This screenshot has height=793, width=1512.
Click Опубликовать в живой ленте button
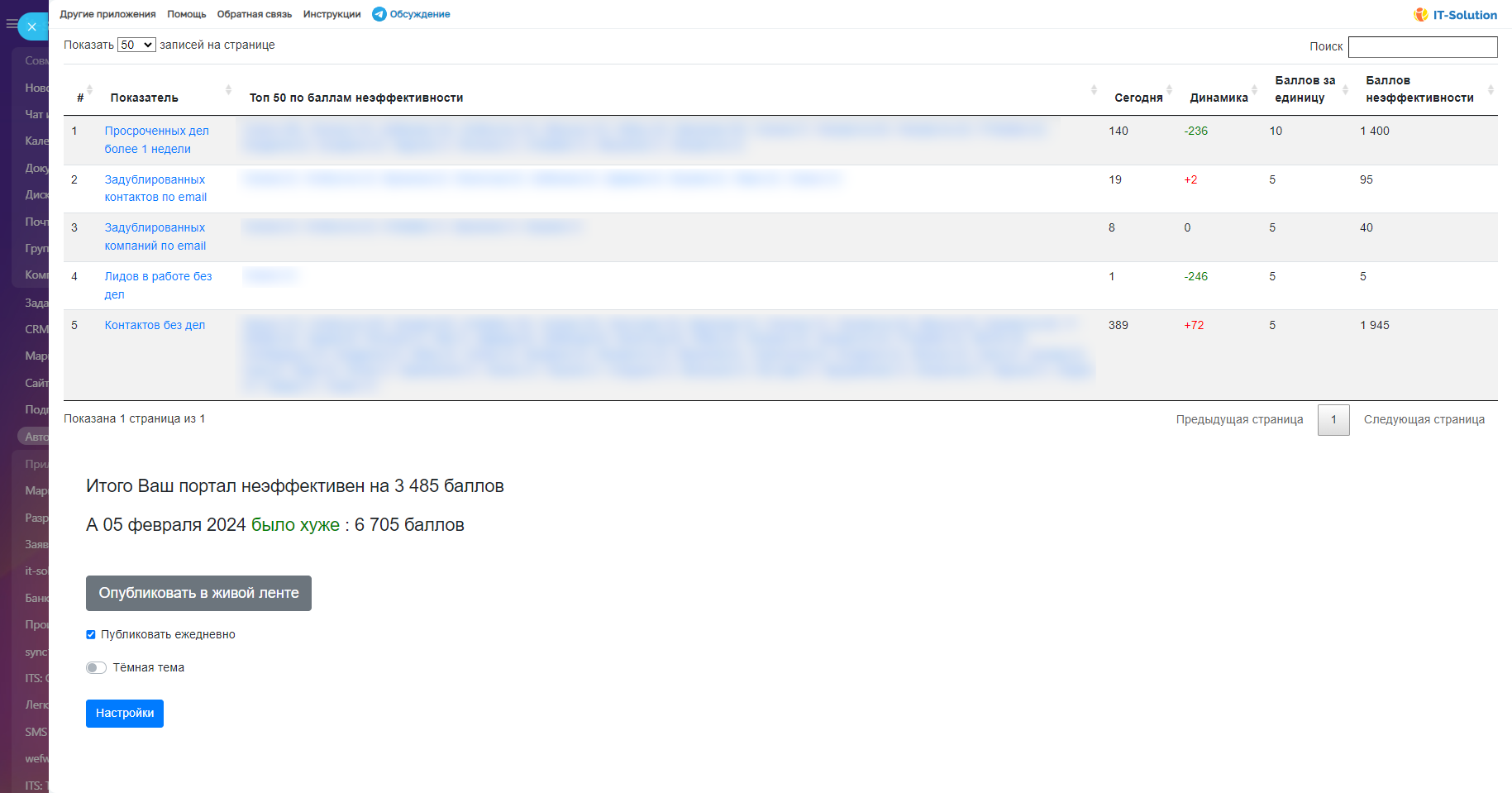198,594
